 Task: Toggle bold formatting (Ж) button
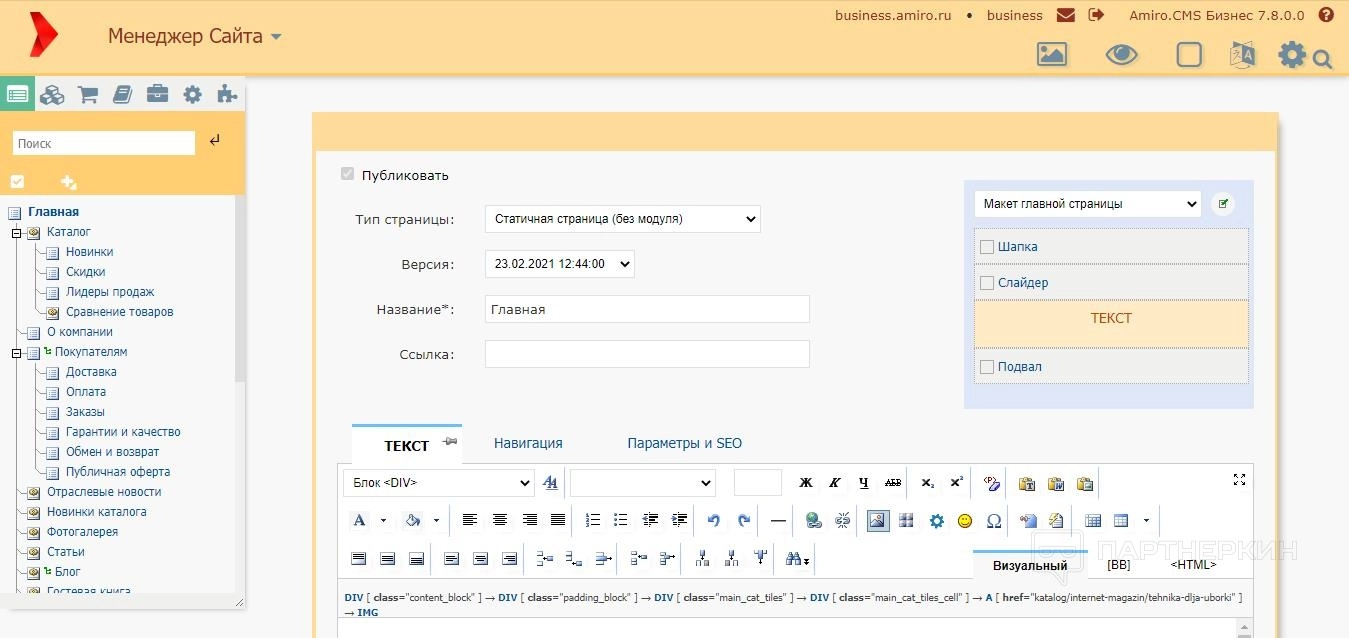(806, 483)
